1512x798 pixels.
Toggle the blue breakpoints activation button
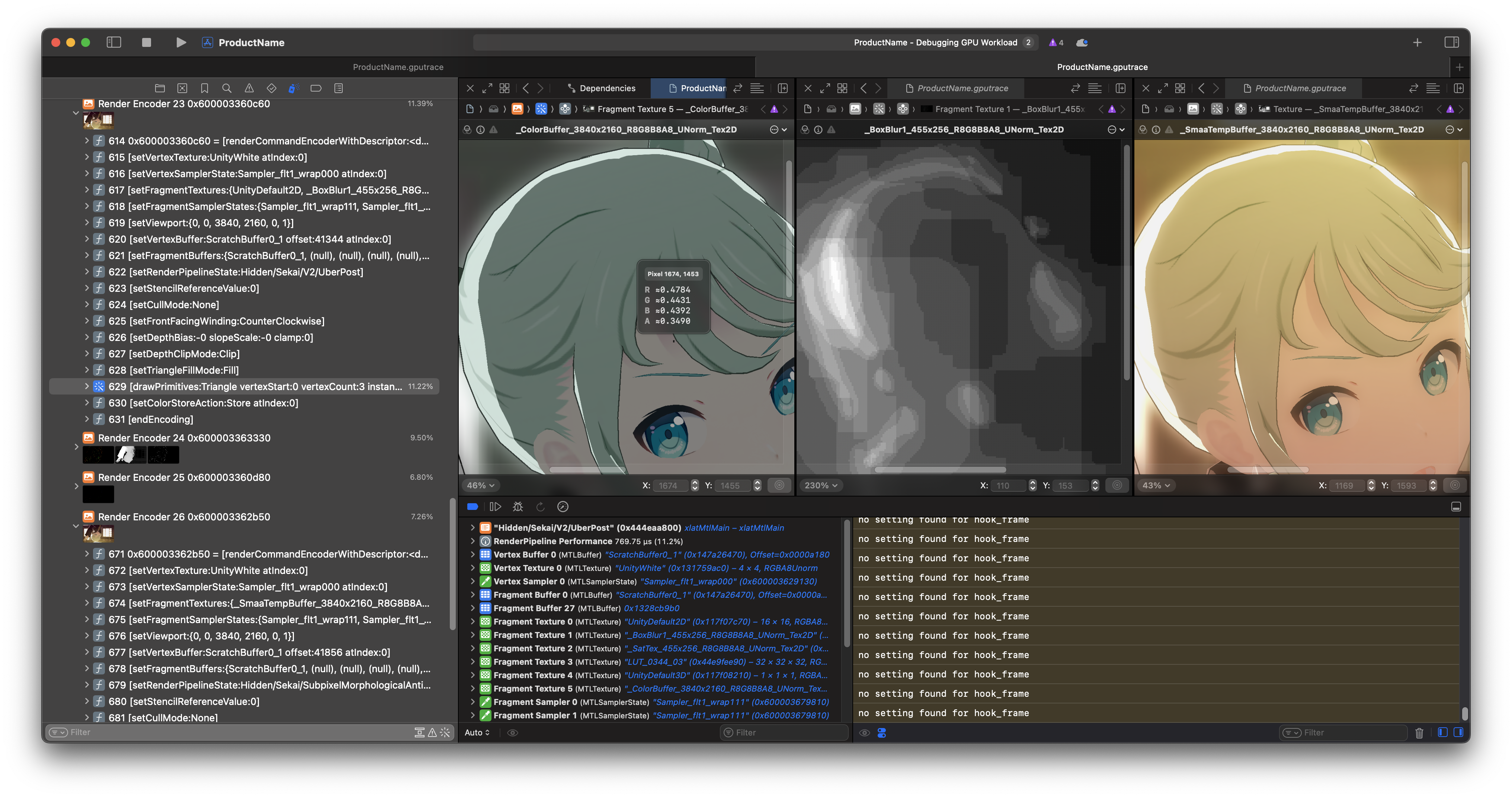472,507
